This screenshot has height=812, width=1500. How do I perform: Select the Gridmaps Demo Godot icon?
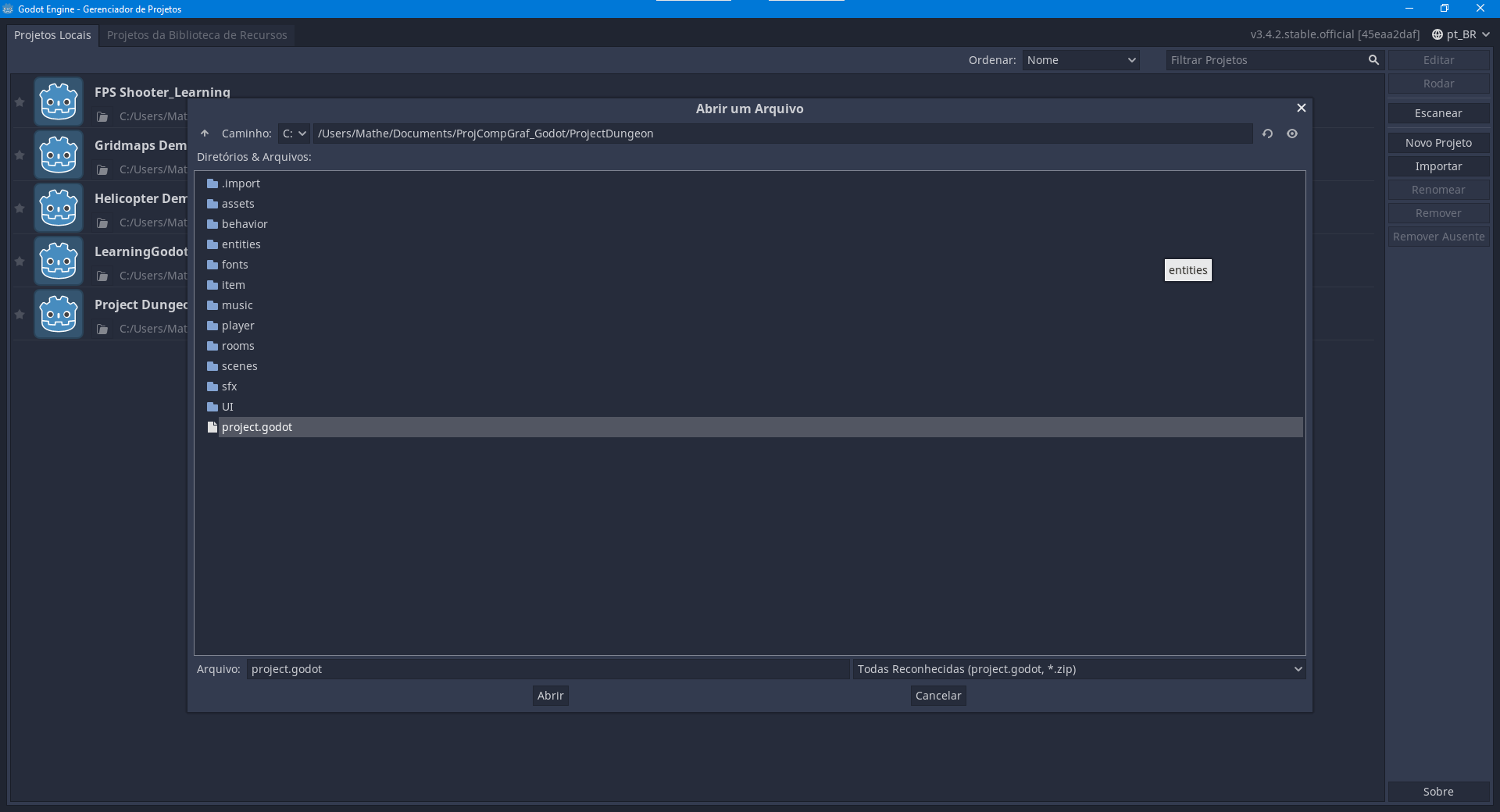pyautogui.click(x=59, y=155)
